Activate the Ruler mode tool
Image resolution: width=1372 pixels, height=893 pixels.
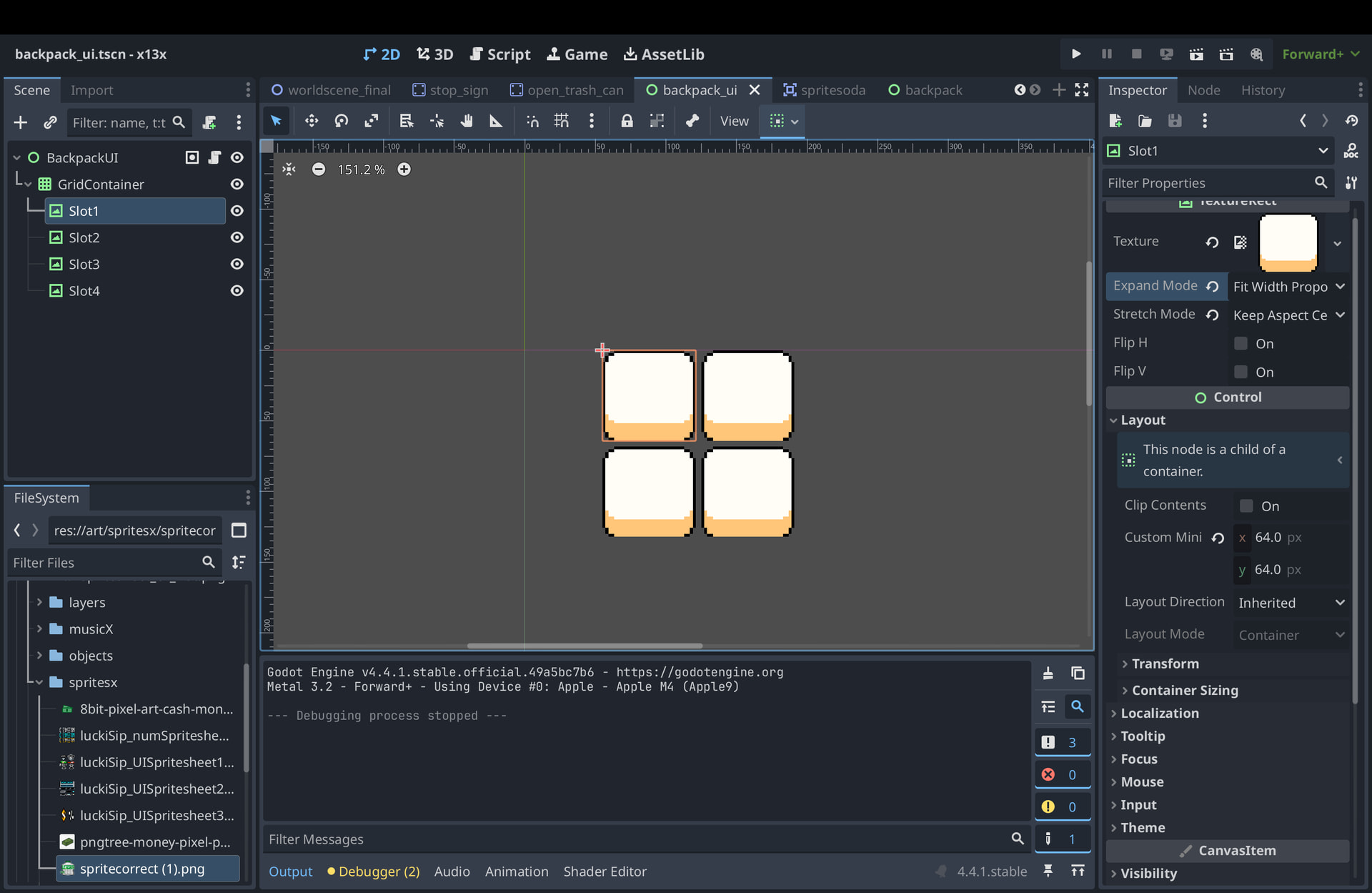[x=496, y=121]
